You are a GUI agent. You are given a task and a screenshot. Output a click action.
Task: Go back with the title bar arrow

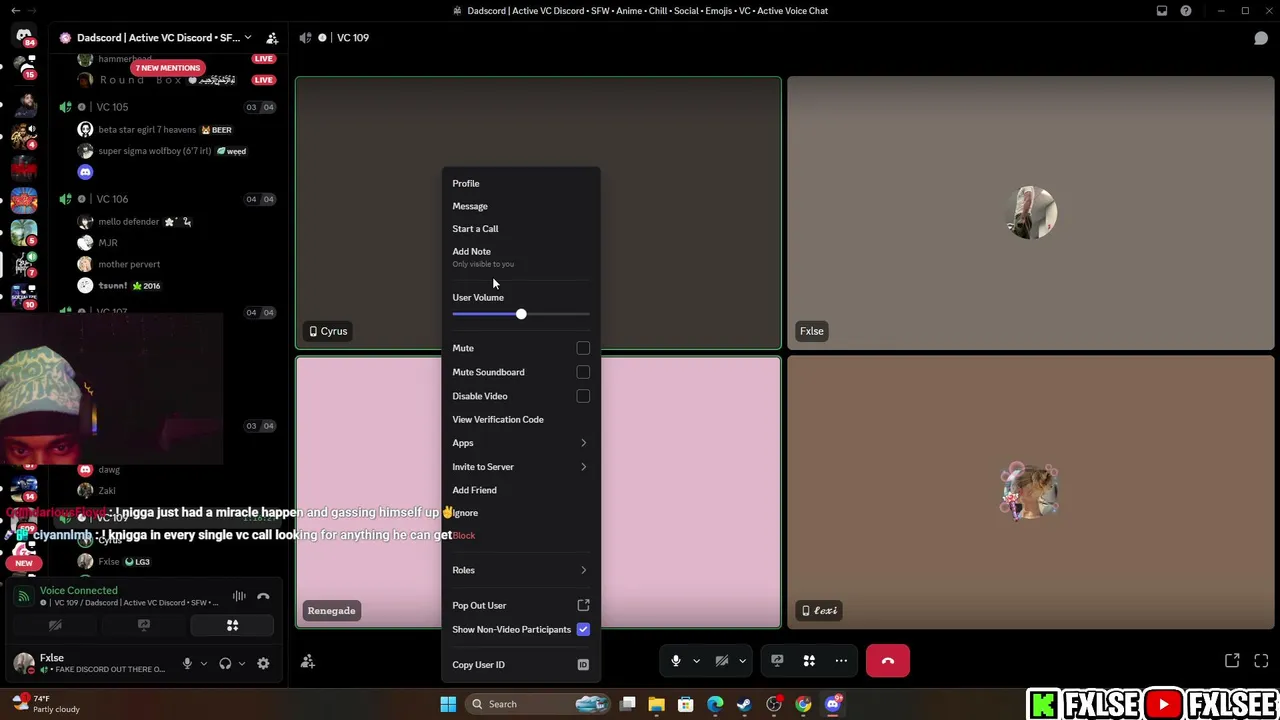click(x=15, y=11)
